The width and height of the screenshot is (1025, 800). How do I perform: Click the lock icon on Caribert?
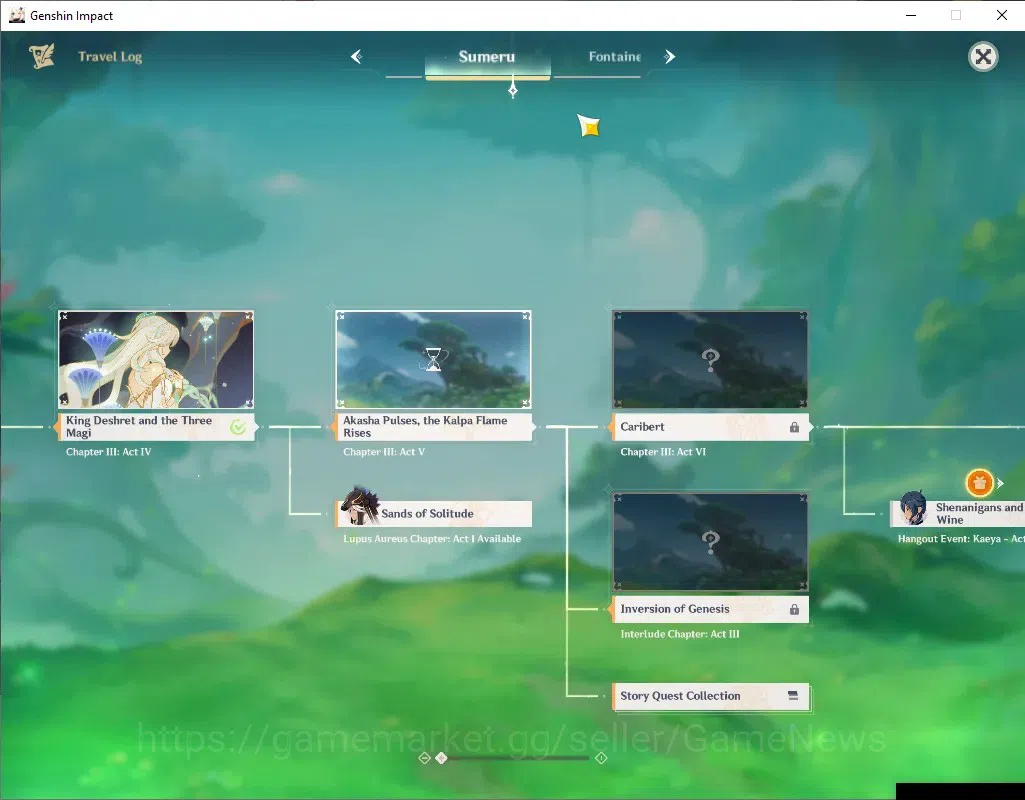click(794, 427)
